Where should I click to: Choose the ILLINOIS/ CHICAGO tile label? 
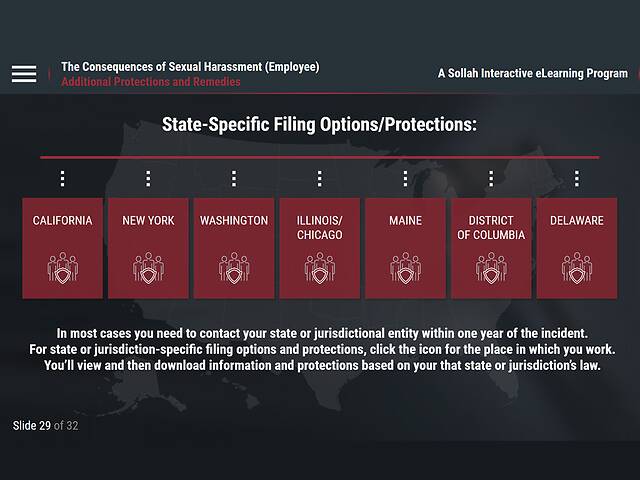pyautogui.click(x=320, y=227)
